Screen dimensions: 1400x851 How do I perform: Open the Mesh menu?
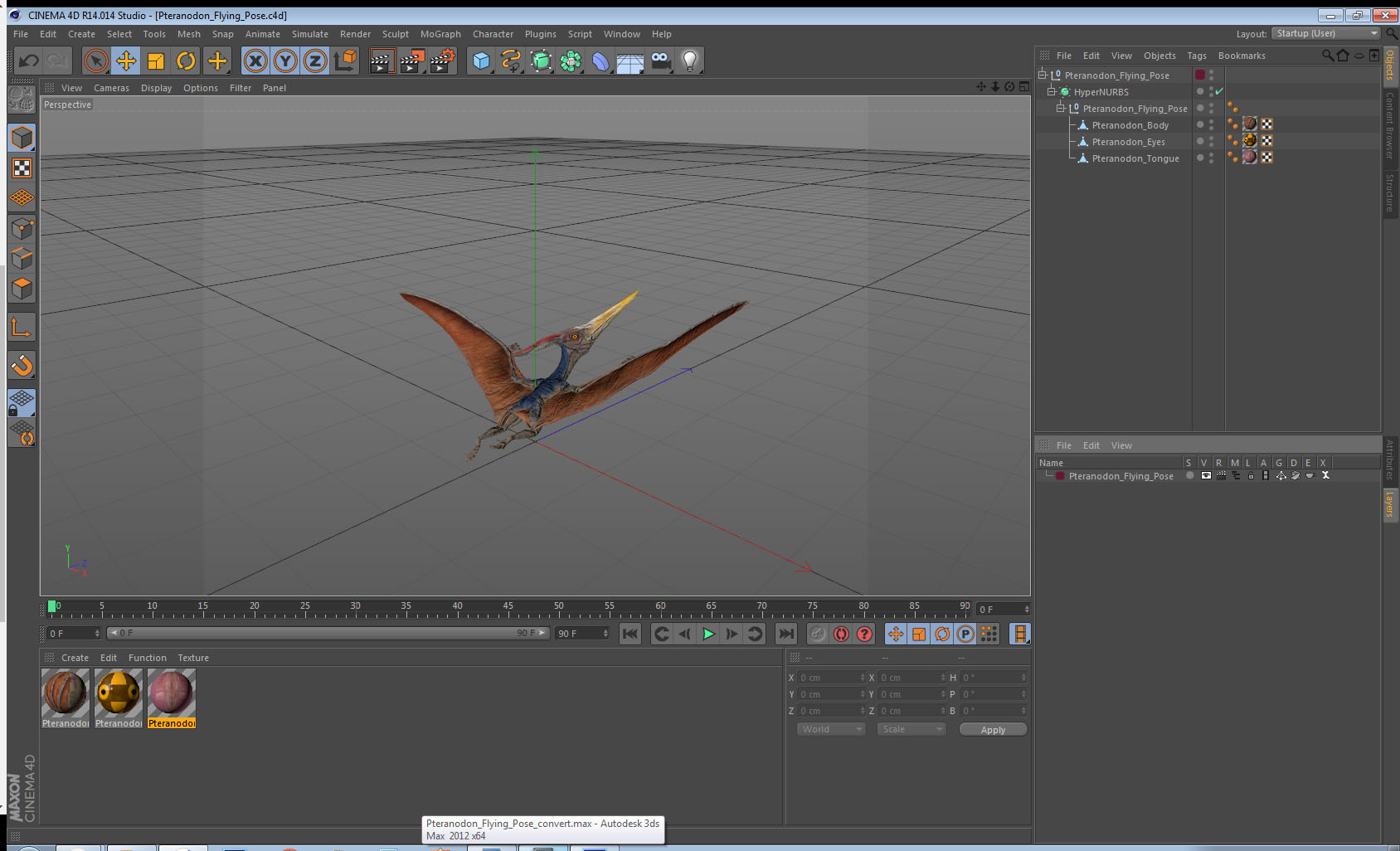click(x=188, y=34)
